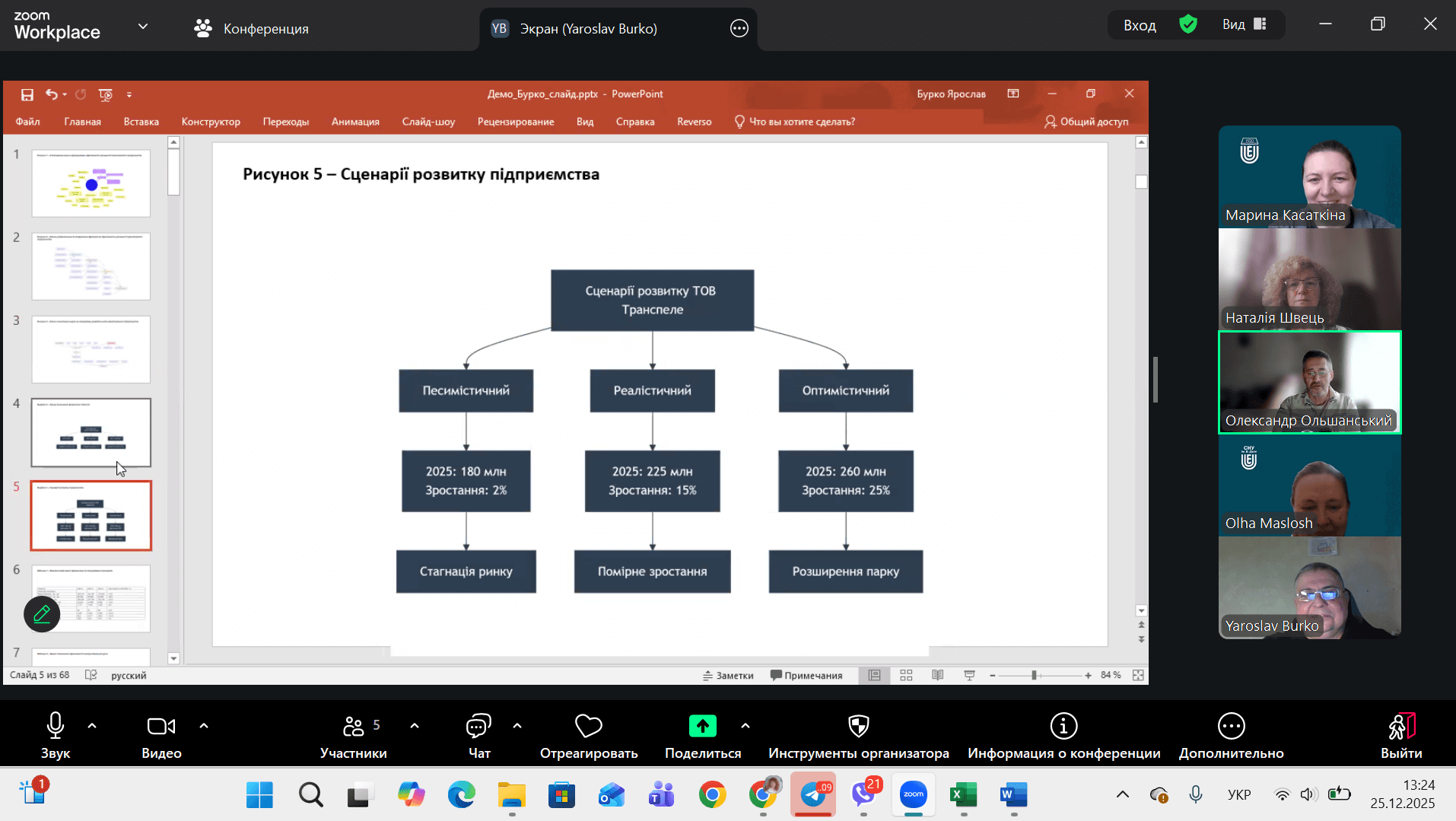1456x821 pixels.
Task: Click the Вход sign-in button
Action: [1139, 25]
